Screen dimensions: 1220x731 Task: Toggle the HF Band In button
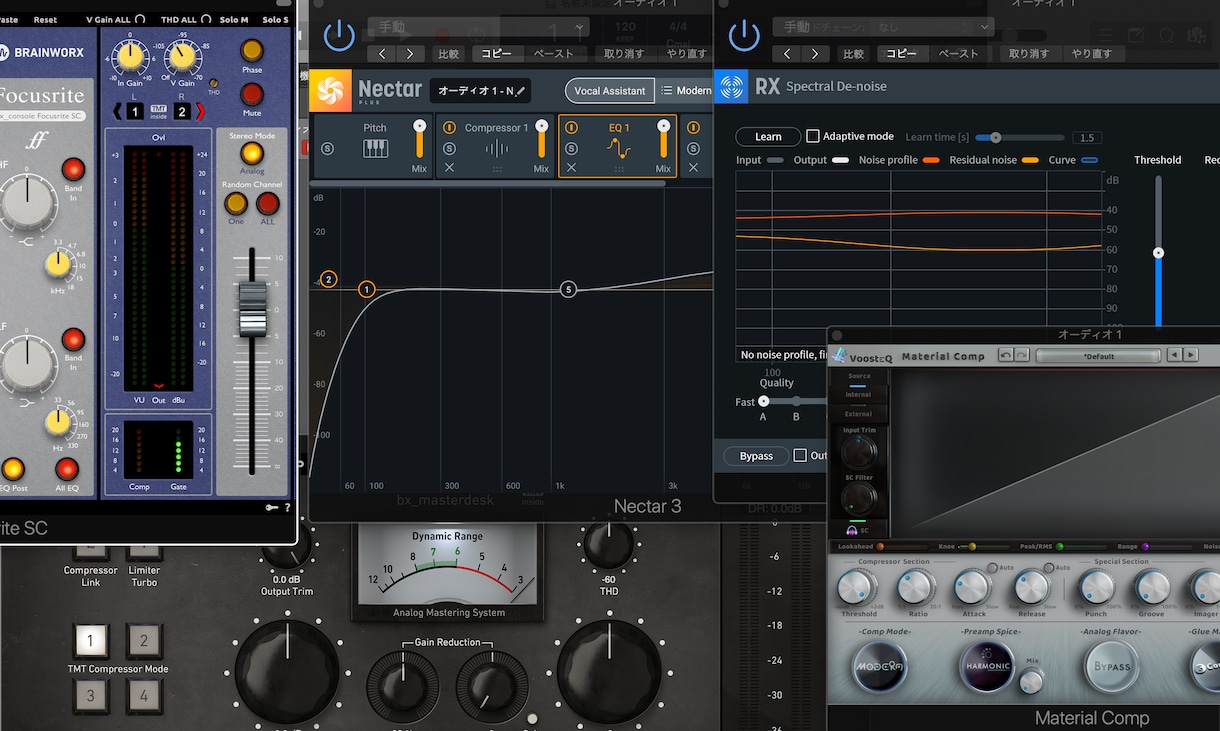(73, 169)
